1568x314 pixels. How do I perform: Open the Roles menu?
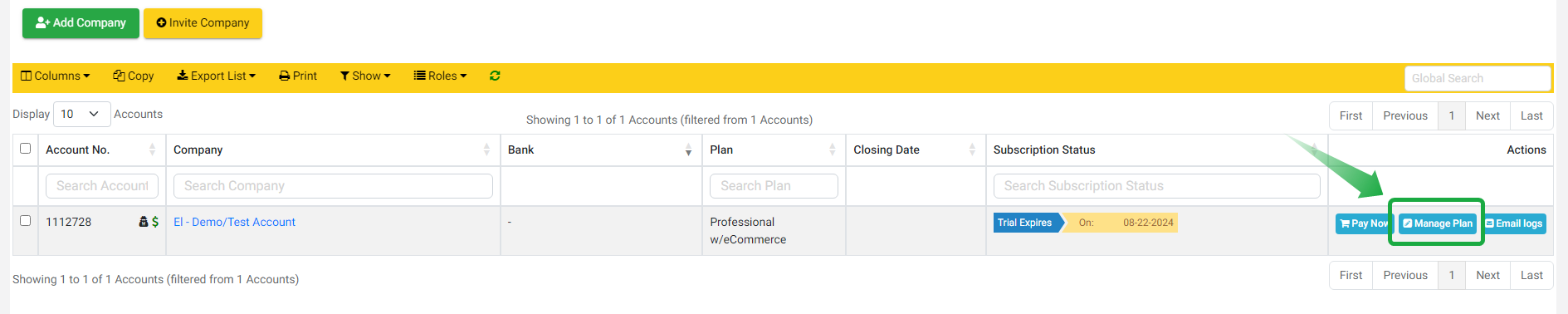click(440, 76)
